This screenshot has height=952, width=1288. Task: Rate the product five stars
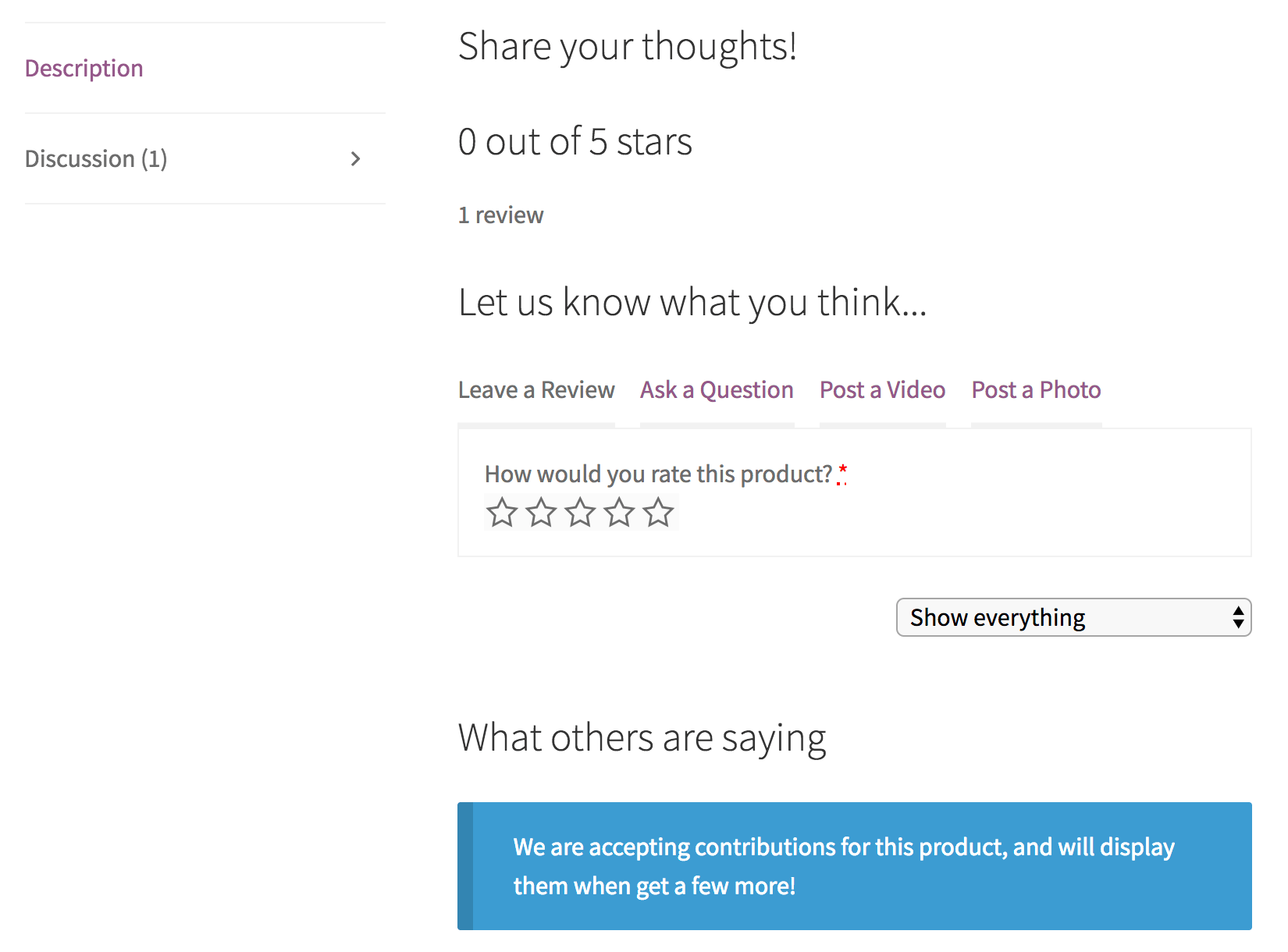[658, 513]
